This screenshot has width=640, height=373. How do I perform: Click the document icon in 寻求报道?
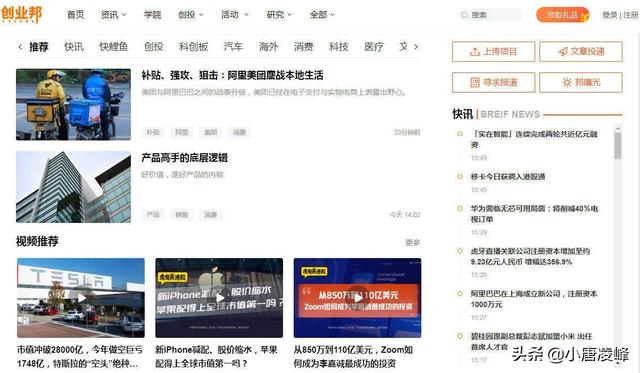coord(475,82)
